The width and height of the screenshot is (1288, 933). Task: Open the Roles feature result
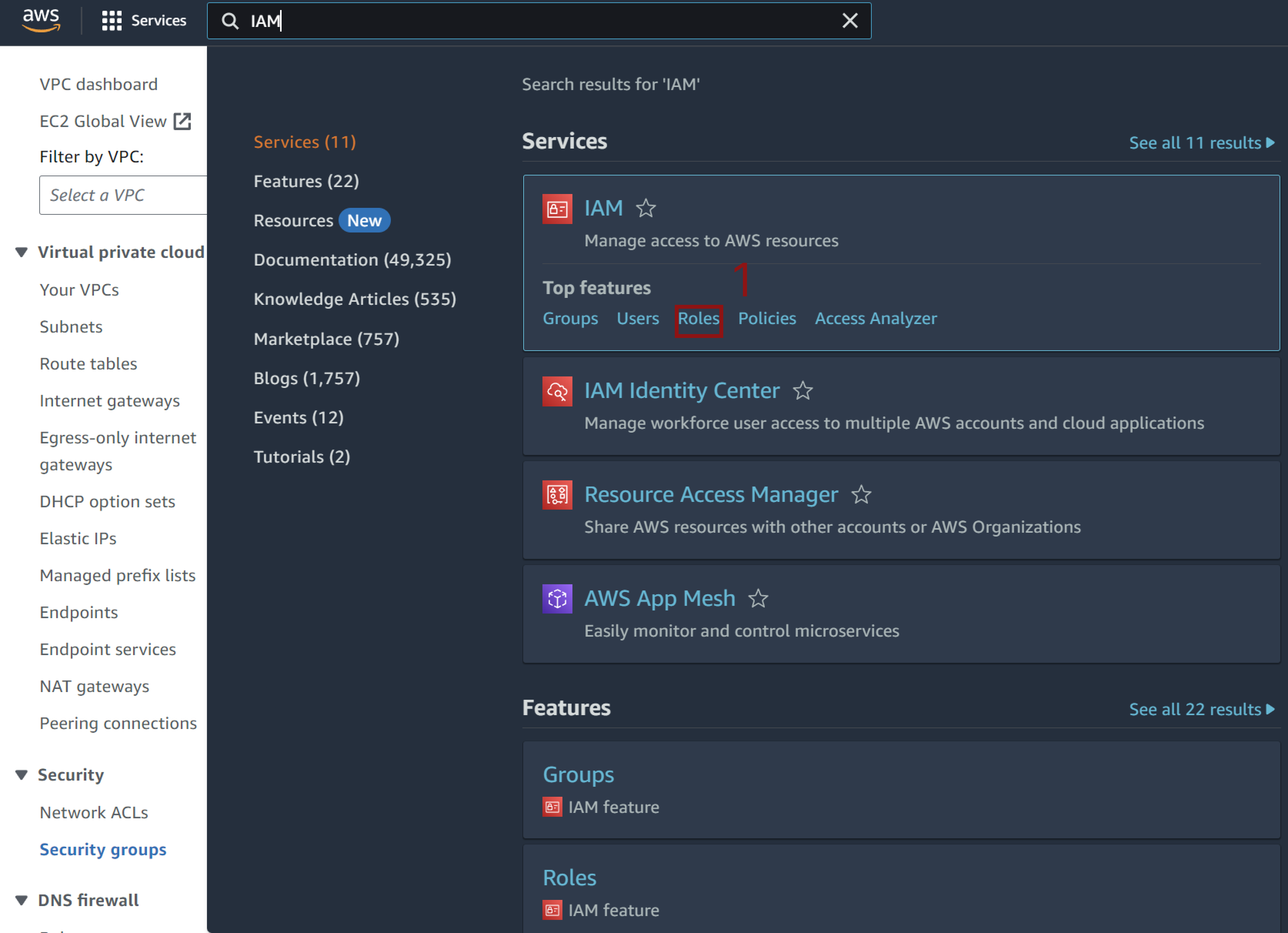pos(569,878)
